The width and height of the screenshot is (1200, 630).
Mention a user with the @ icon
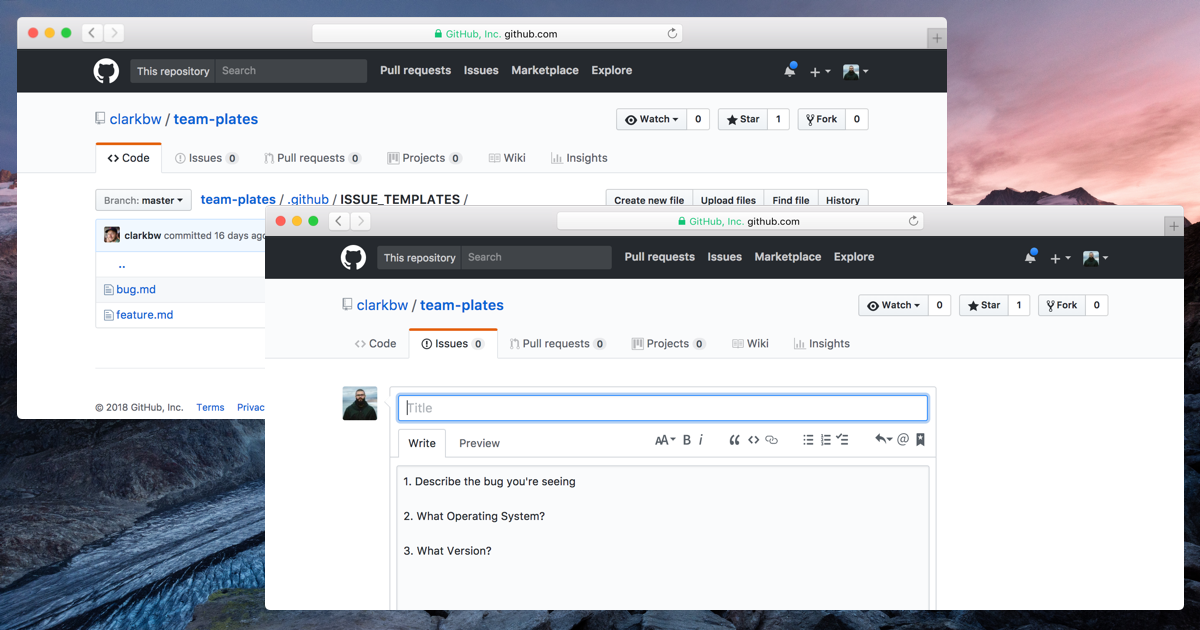click(903, 440)
